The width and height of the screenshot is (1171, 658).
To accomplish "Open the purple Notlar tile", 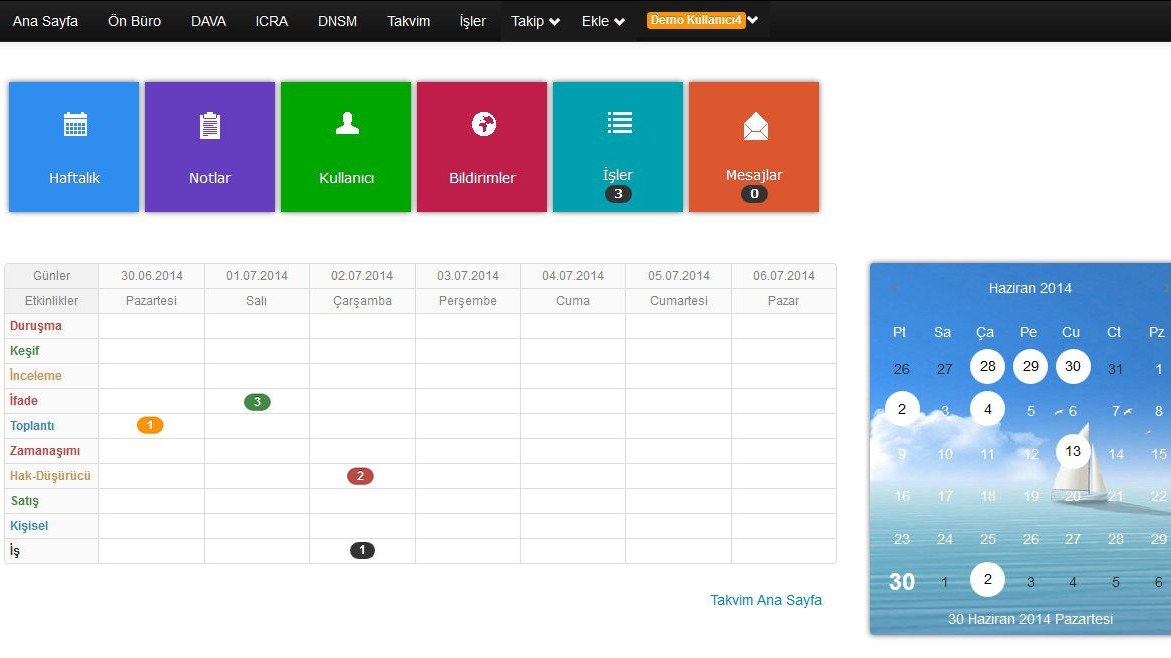I will pos(210,147).
